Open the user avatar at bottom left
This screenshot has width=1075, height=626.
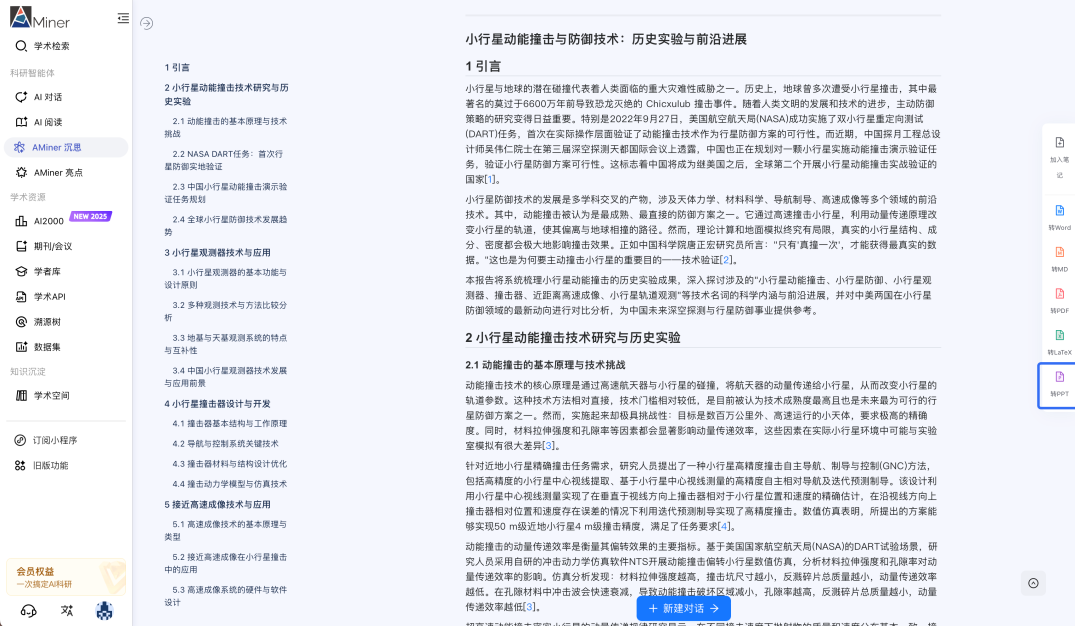tap(103, 611)
